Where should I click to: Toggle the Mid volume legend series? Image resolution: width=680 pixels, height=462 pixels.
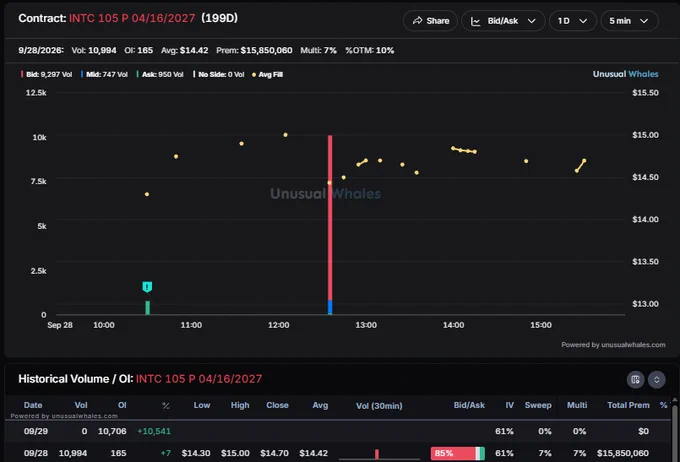(104, 74)
